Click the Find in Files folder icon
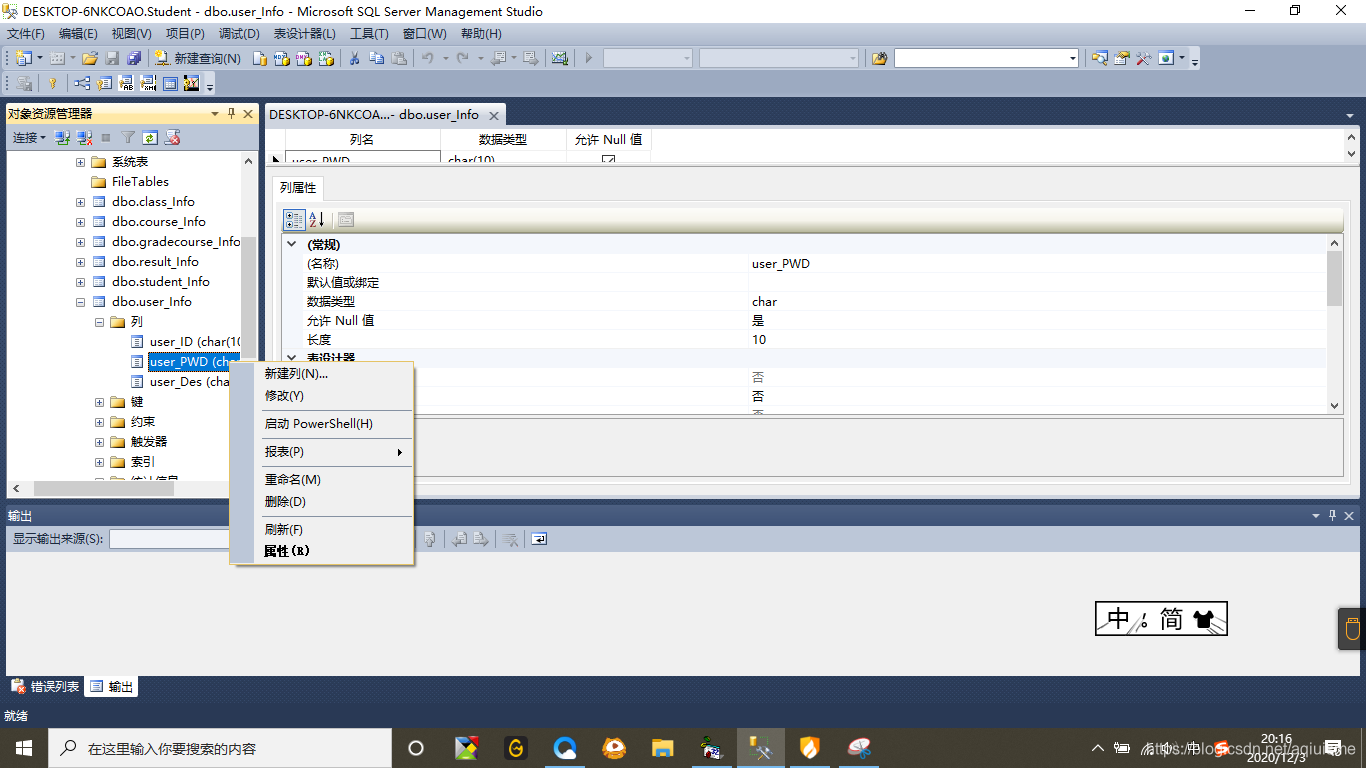Viewport: 1366px width, 768px height. 879,58
